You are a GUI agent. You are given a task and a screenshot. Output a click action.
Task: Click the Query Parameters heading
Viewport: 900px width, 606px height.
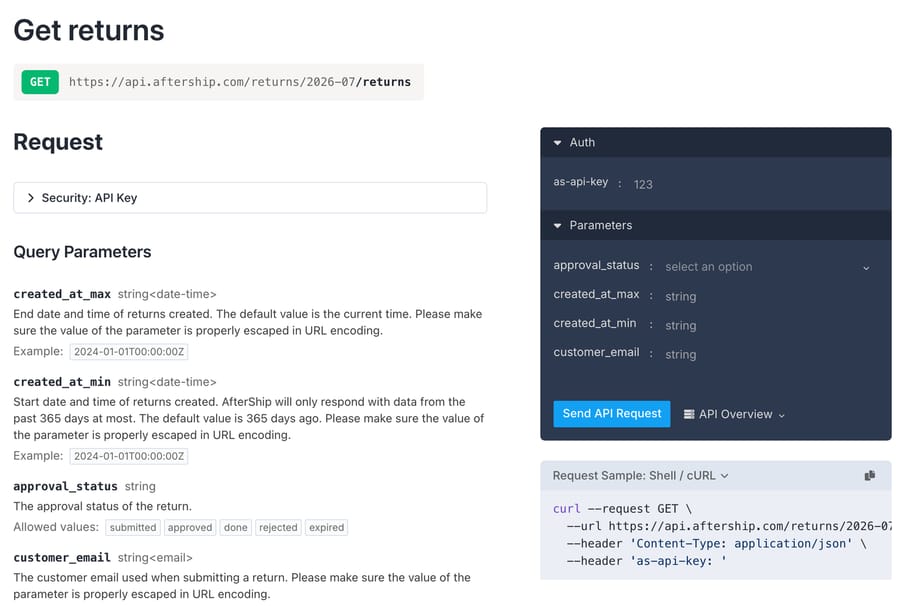click(x=82, y=252)
